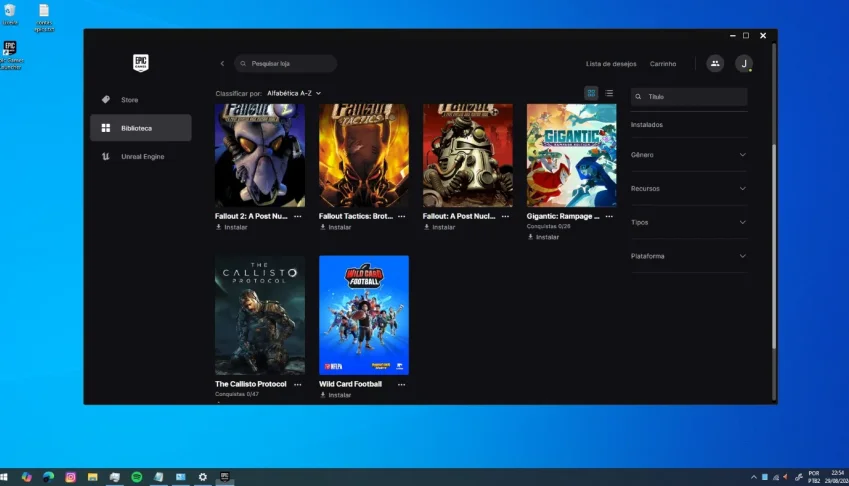Open more options for The Callisto Protocol

point(298,384)
